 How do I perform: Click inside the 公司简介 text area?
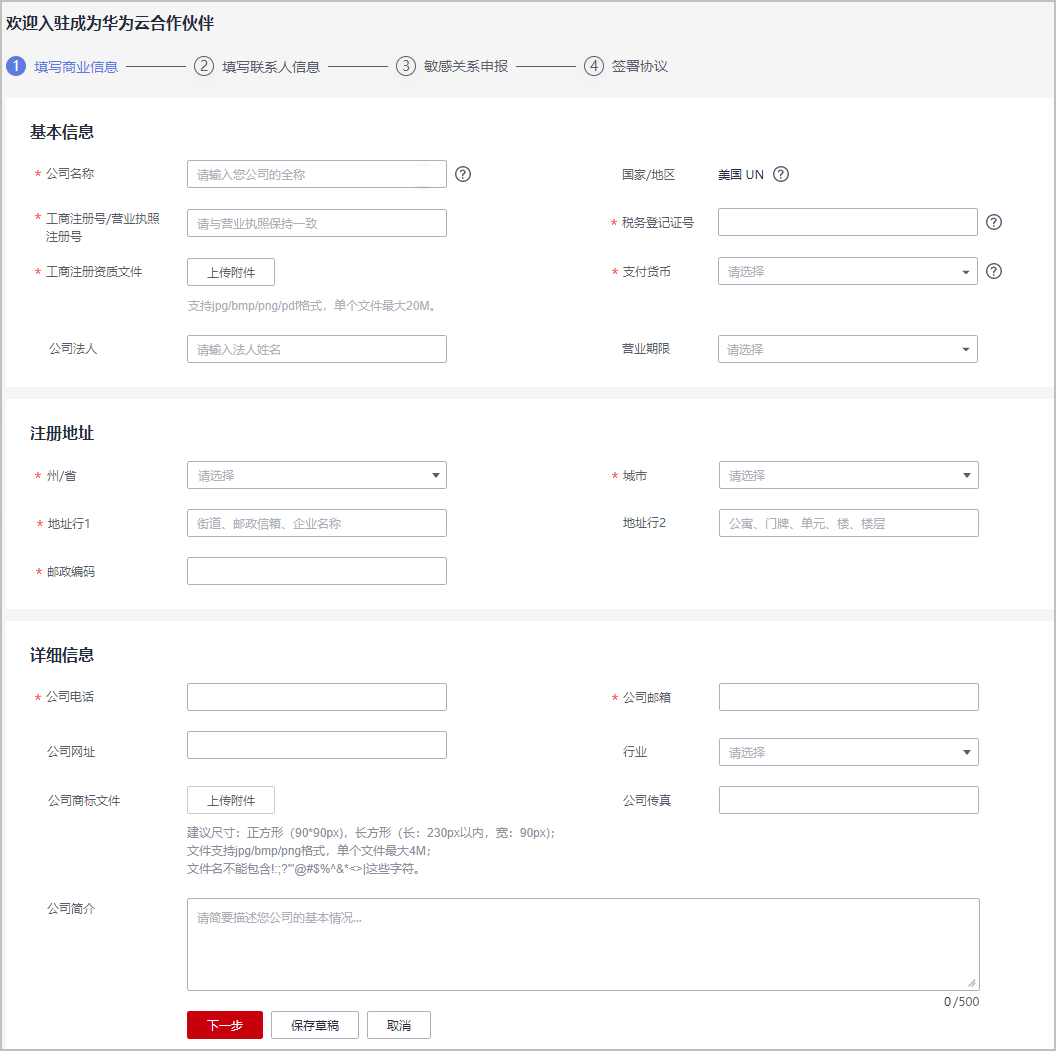coord(583,944)
